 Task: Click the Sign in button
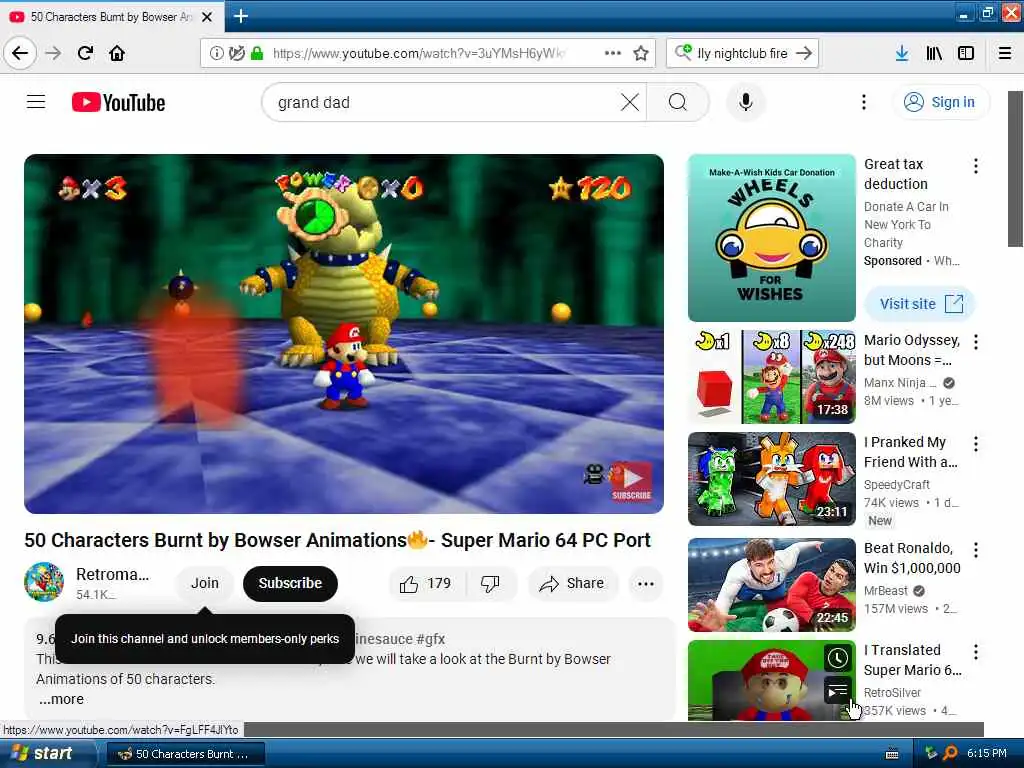(940, 102)
